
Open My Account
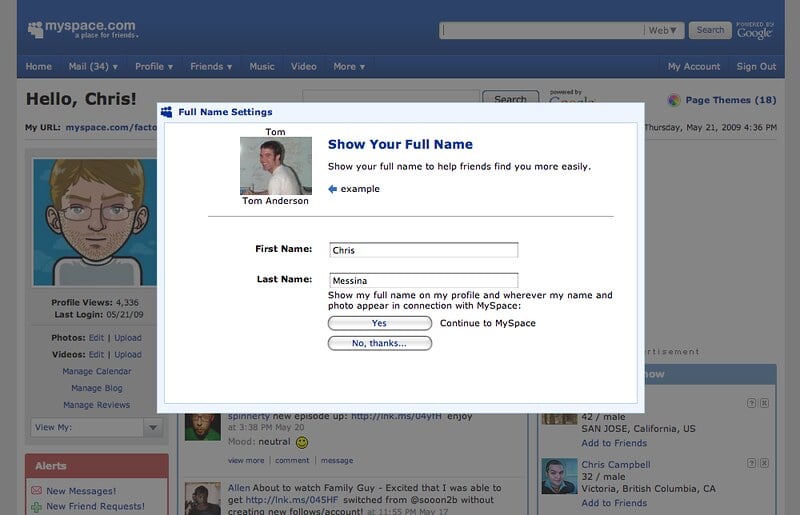tap(694, 66)
